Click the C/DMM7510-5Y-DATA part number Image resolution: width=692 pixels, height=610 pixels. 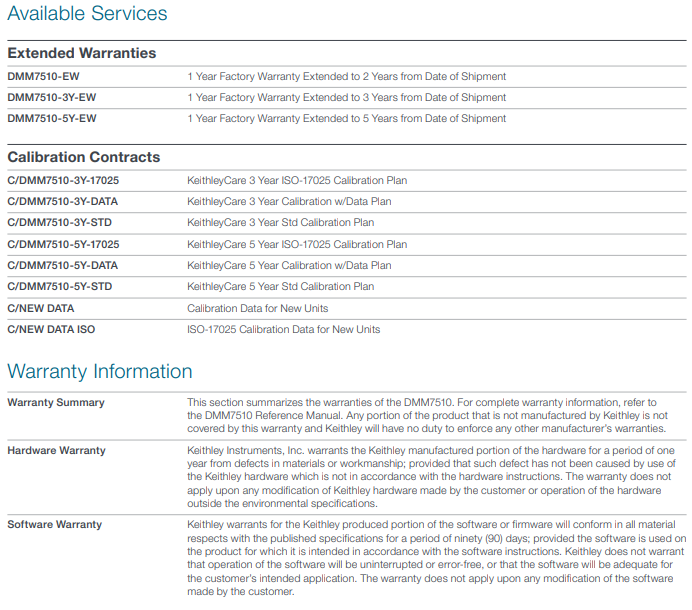pos(63,265)
